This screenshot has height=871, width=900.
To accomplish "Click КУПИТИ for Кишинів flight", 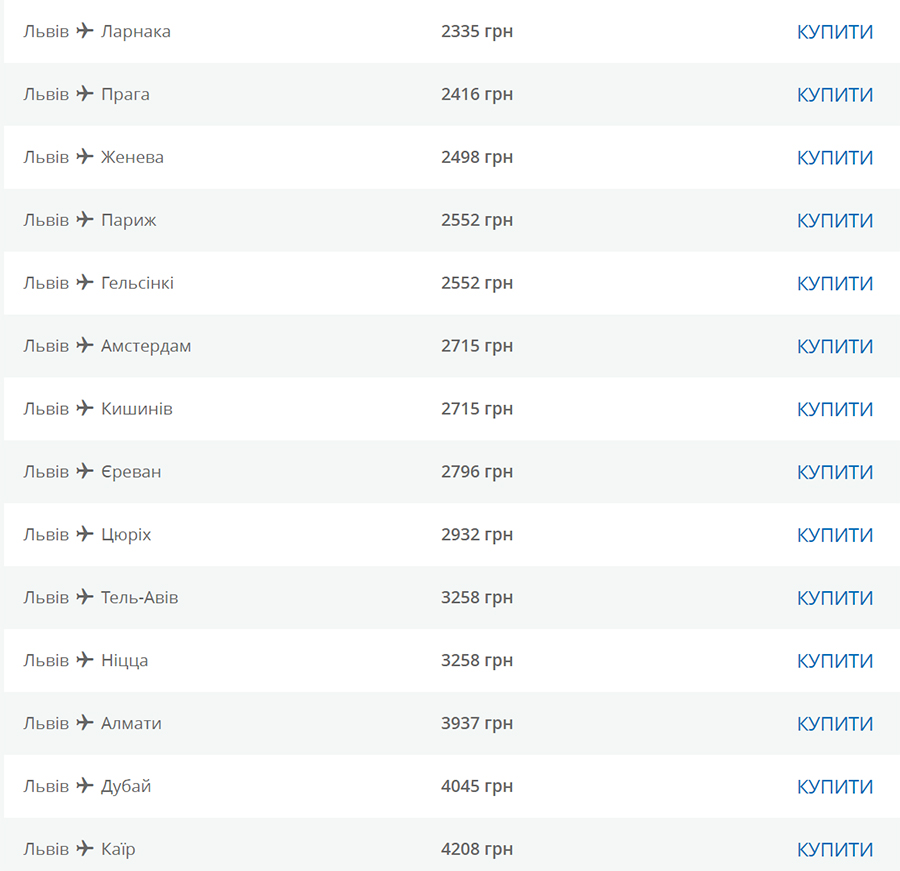I will click(x=835, y=409).
